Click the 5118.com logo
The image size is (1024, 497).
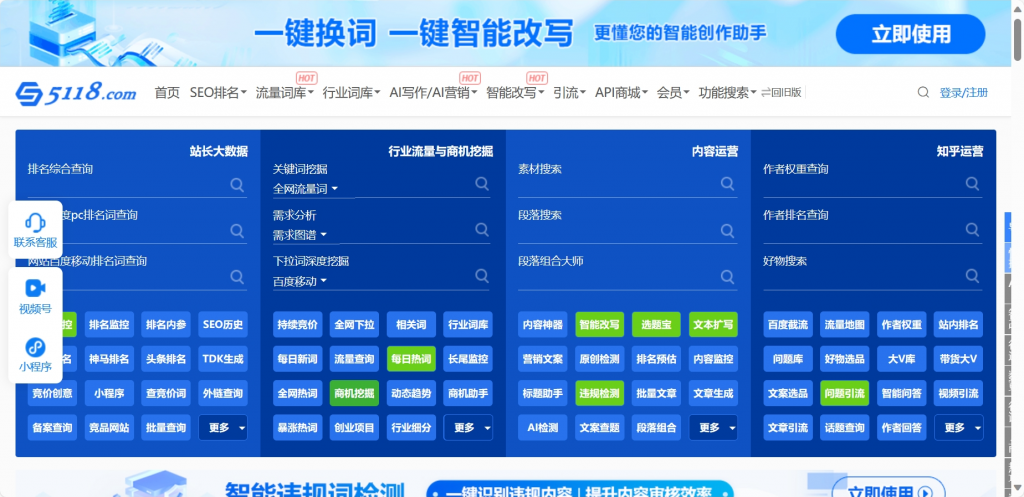(x=76, y=93)
